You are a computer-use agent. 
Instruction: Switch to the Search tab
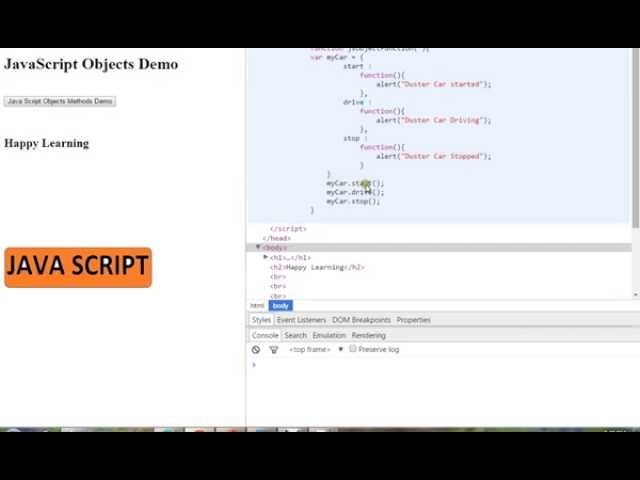click(x=296, y=336)
